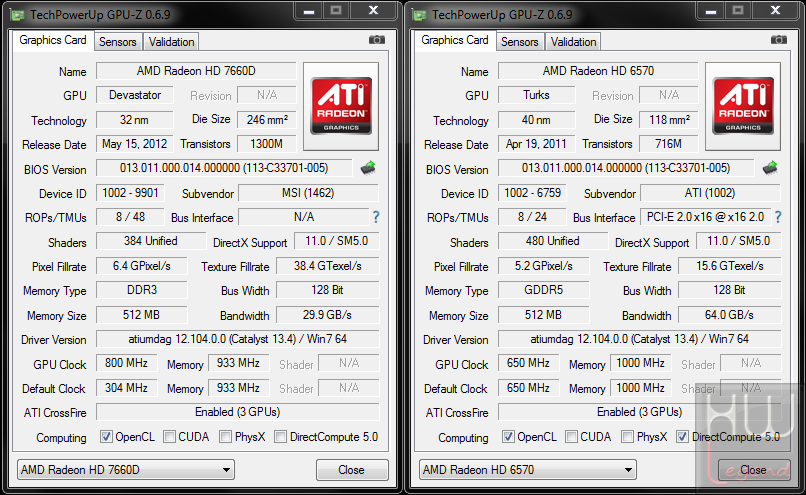
Task: Click the Bus Interface question mark in HD 6570 window
Action: pos(778,217)
